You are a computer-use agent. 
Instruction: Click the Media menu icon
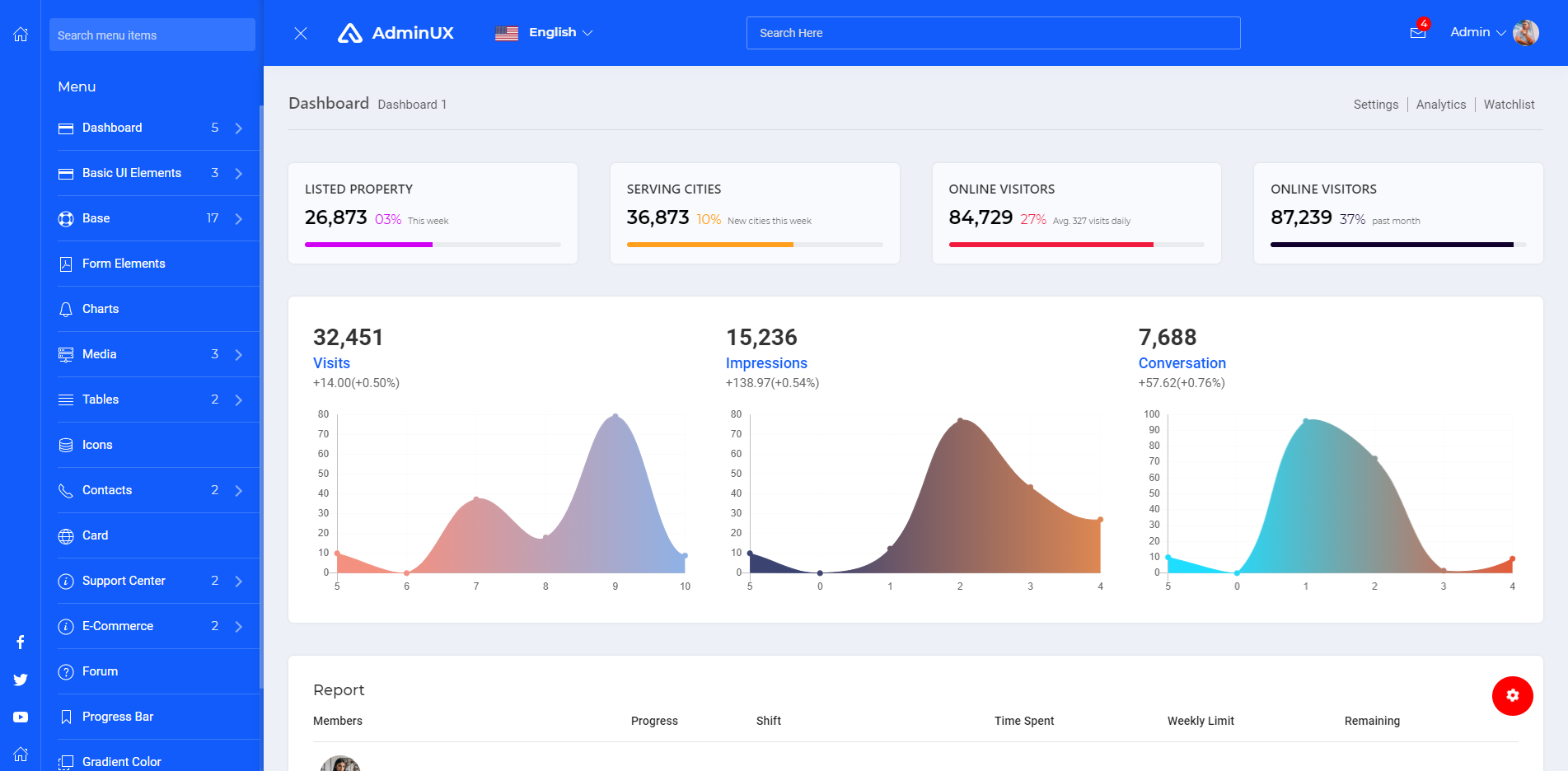(66, 355)
